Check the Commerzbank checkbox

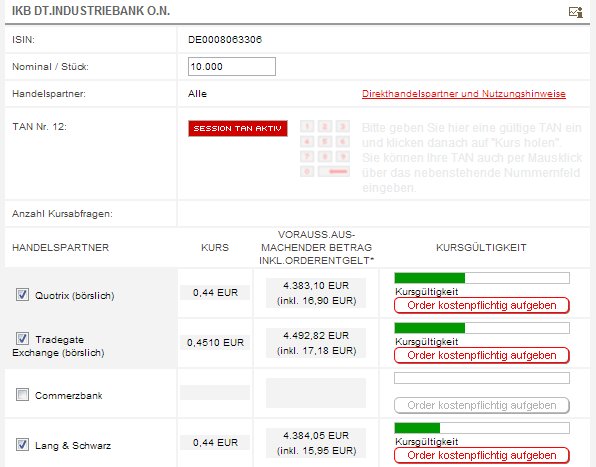(22, 394)
